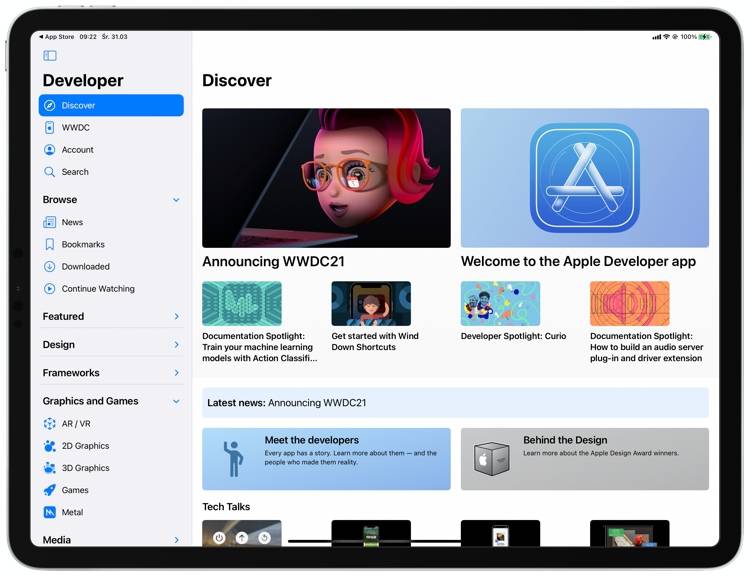Expand the Media section chevron
This screenshot has height=577, width=750.
coord(176,540)
